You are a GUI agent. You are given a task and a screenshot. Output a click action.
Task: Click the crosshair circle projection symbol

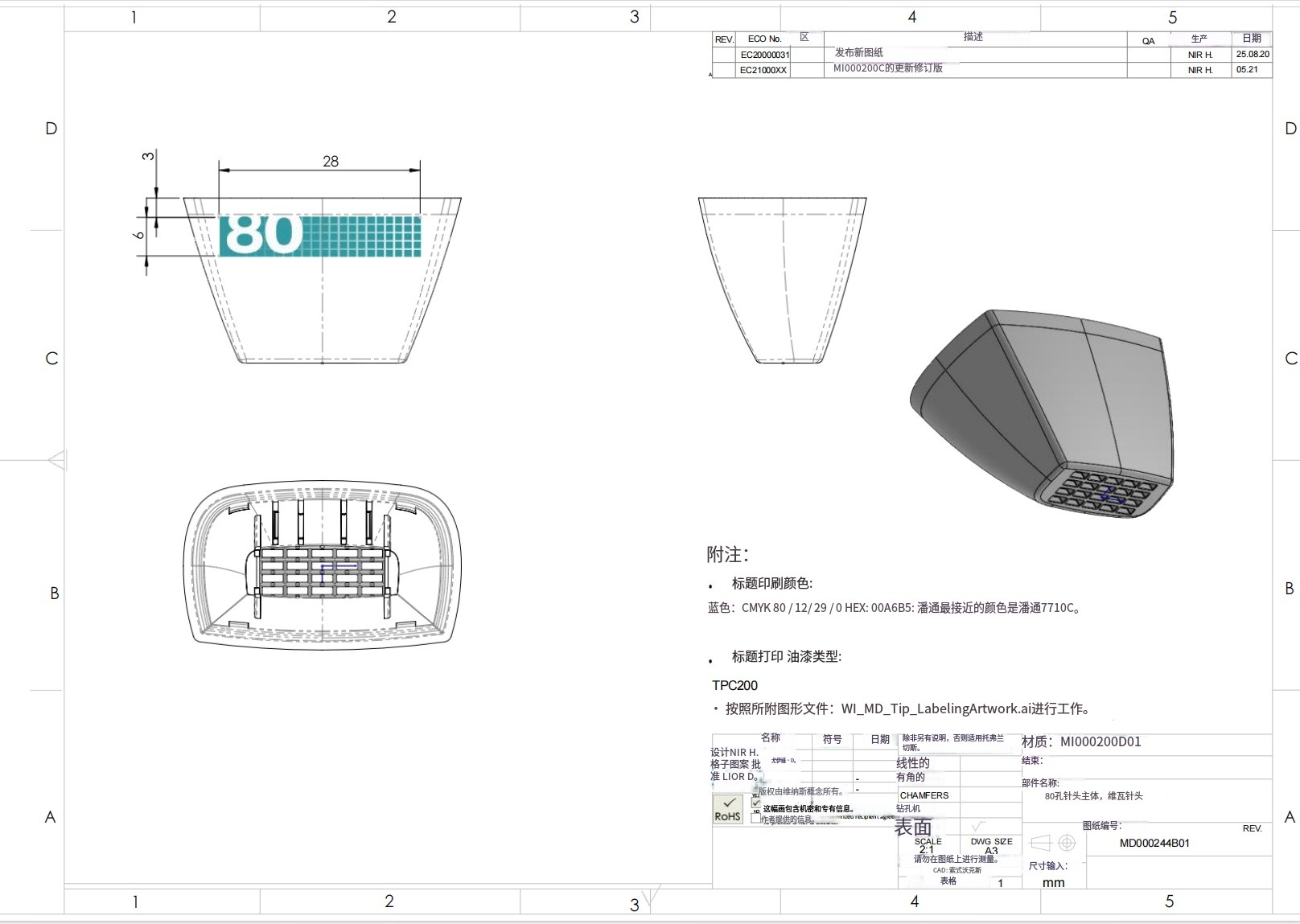click(1067, 843)
